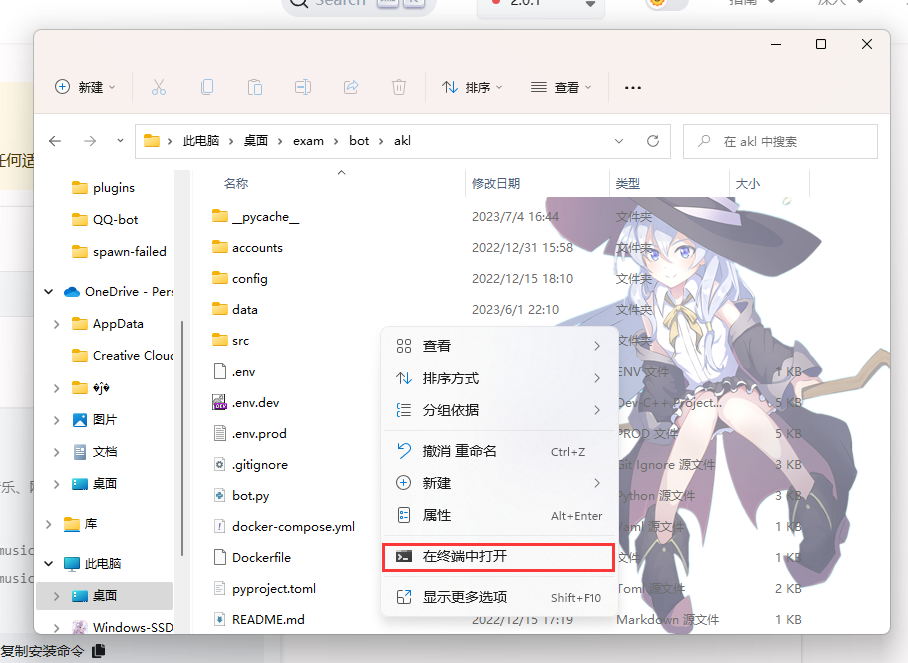Click the exam breadcrumb segment
The height and width of the screenshot is (663, 908).
point(308,141)
